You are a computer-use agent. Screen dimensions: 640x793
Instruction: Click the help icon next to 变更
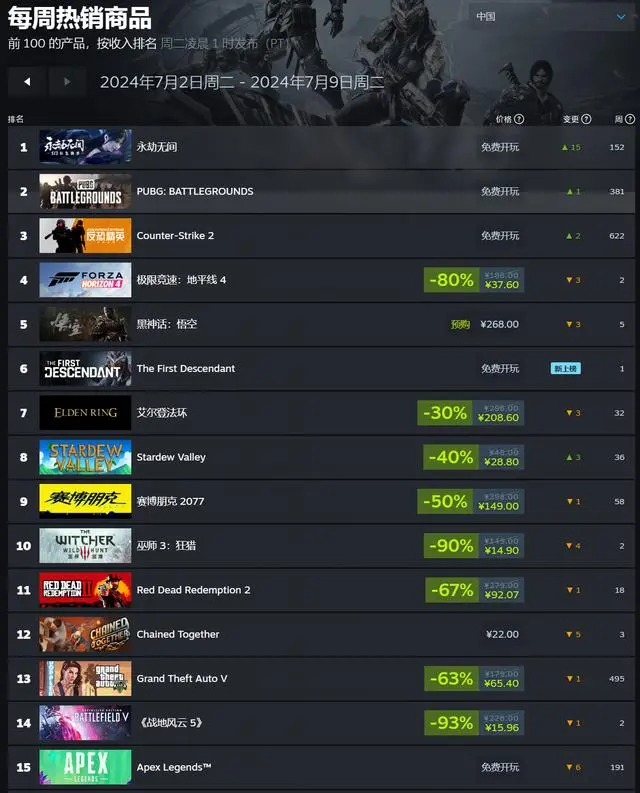(x=586, y=119)
